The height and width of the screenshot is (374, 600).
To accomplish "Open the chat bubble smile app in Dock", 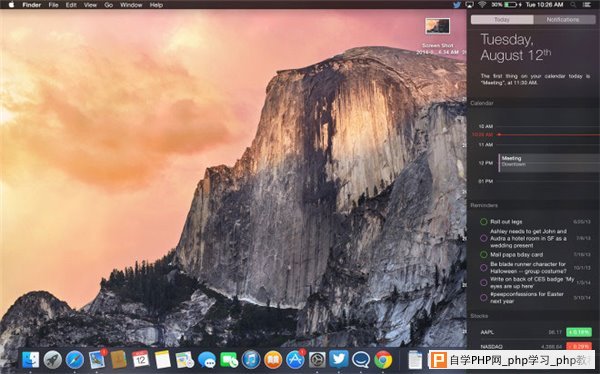I will 361,360.
